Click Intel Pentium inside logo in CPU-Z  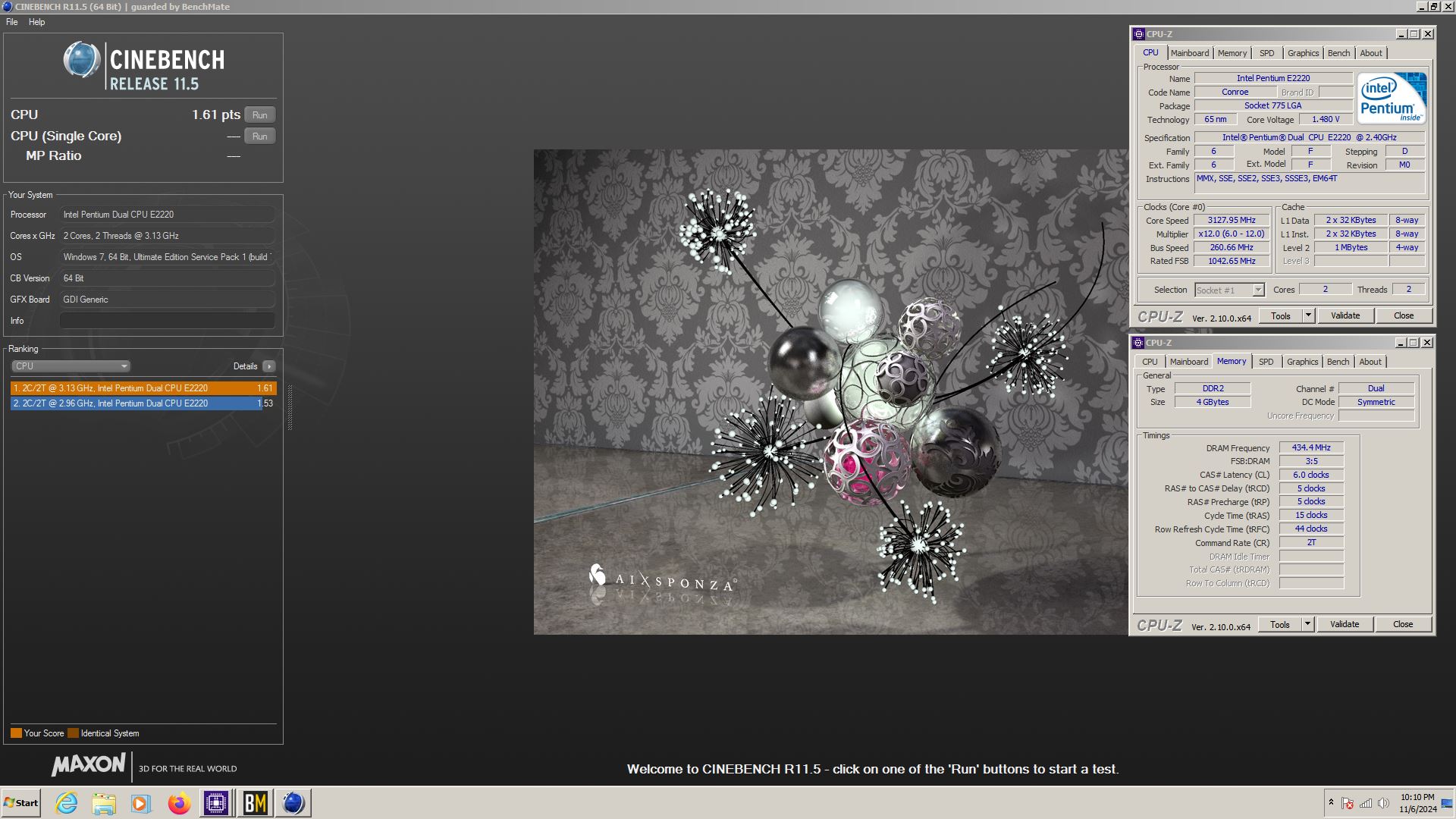(x=1392, y=99)
